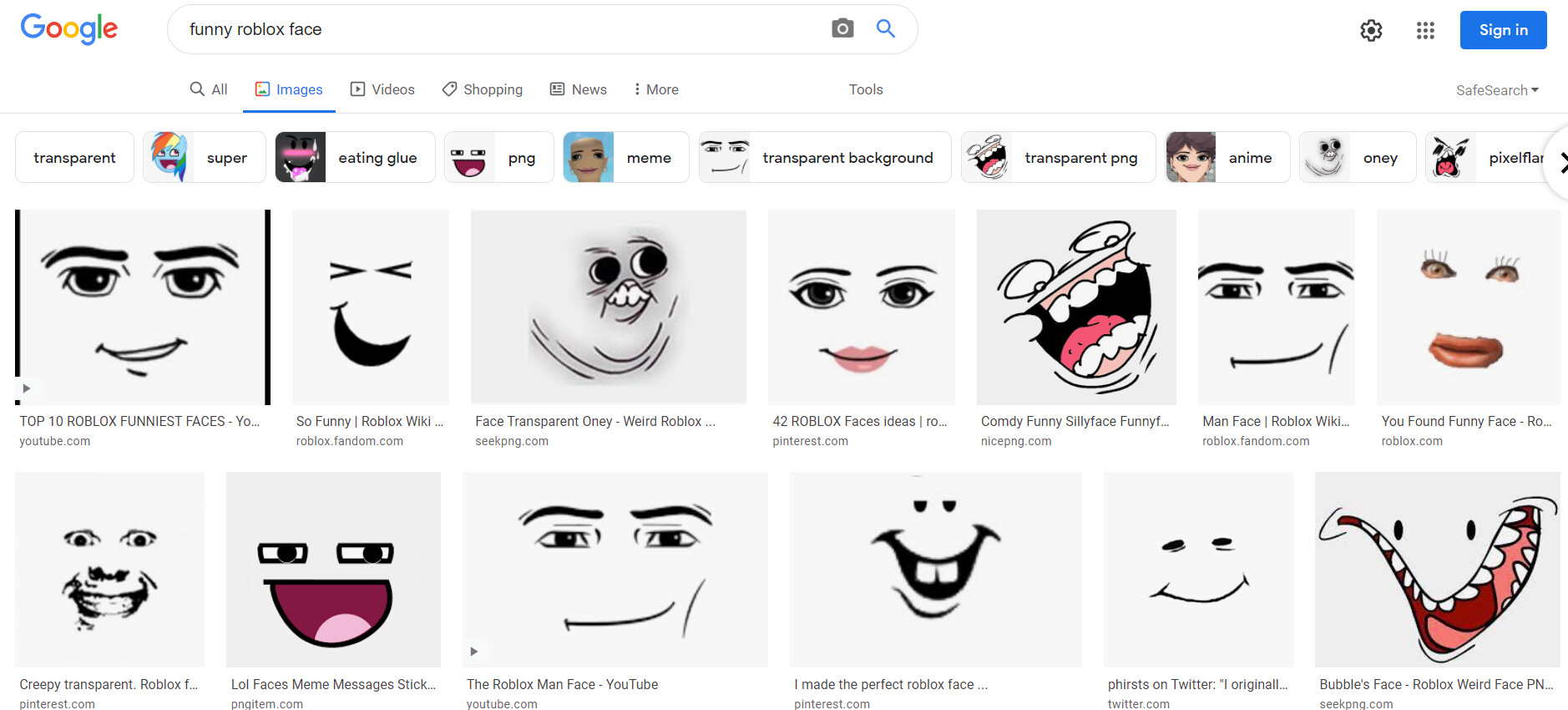
Task: Click seekpng.com under Face Transparent Oney
Action: coord(512,442)
